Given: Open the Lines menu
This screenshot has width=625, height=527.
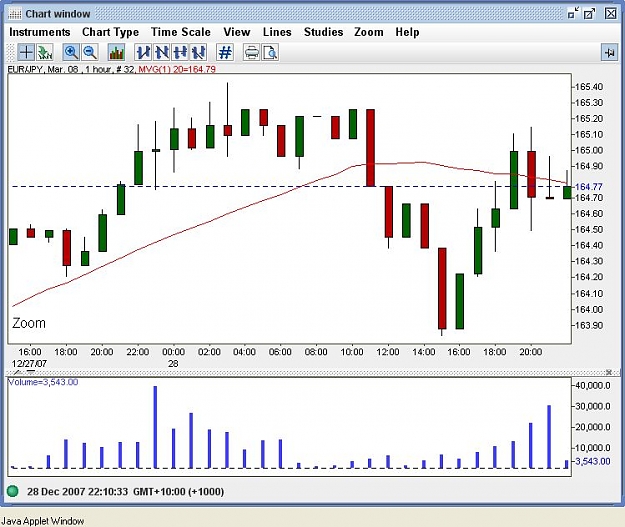Looking at the screenshot, I should (x=277, y=32).
